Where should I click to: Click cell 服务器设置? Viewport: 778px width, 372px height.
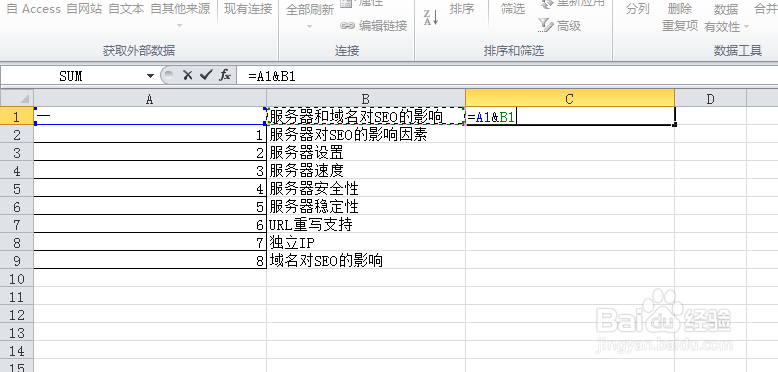pyautogui.click(x=366, y=152)
